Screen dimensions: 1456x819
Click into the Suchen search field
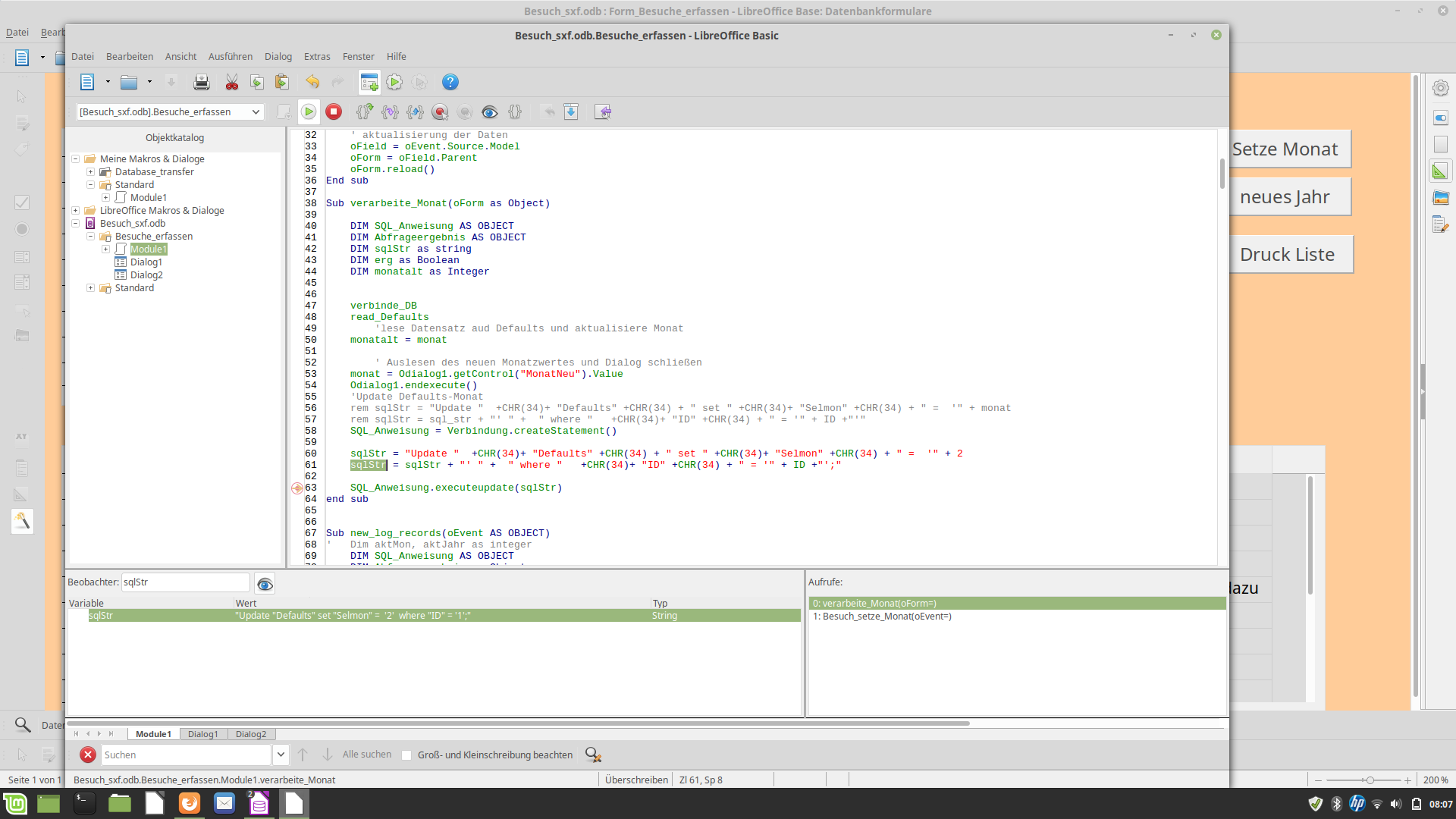pos(186,755)
